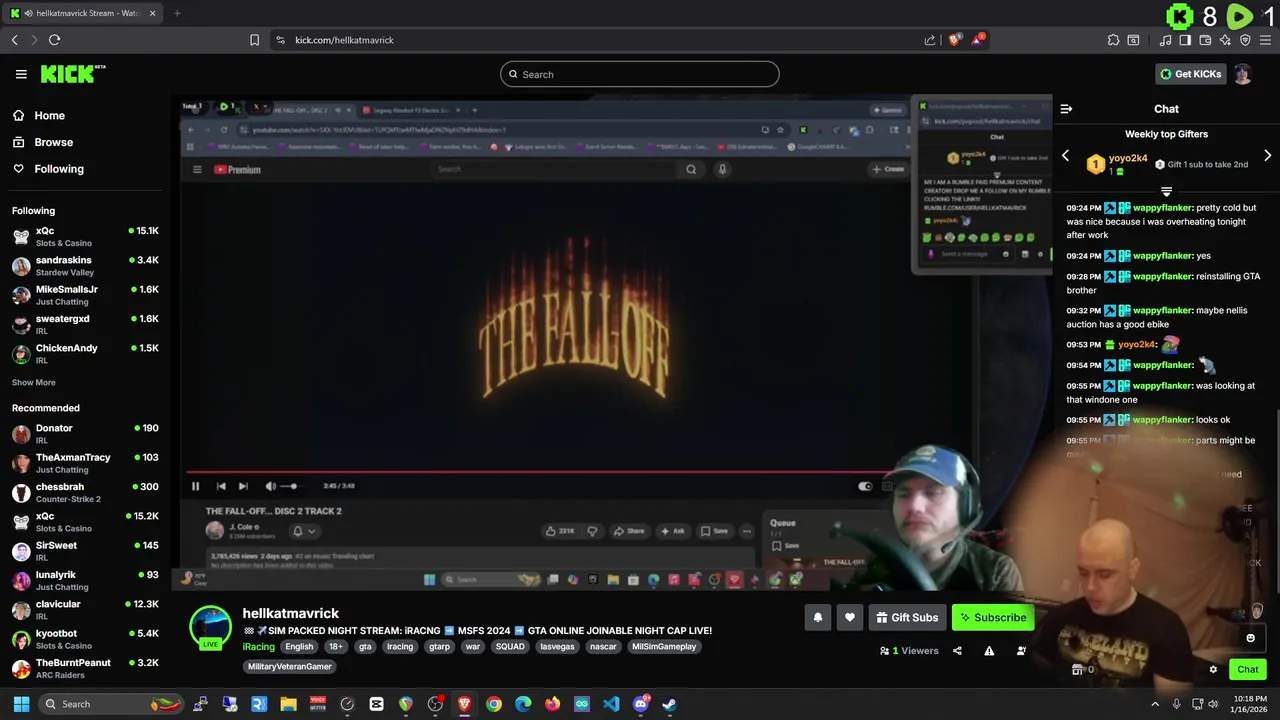Viewport: 1280px width, 720px height.
Task: Click the green Kick pixel icon overlay
Action: tap(1181, 16)
